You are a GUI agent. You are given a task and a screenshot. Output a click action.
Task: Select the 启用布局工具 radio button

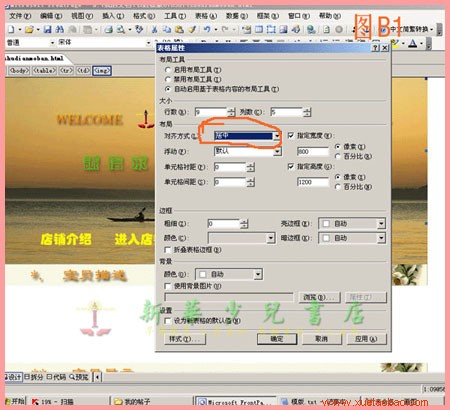coord(168,70)
